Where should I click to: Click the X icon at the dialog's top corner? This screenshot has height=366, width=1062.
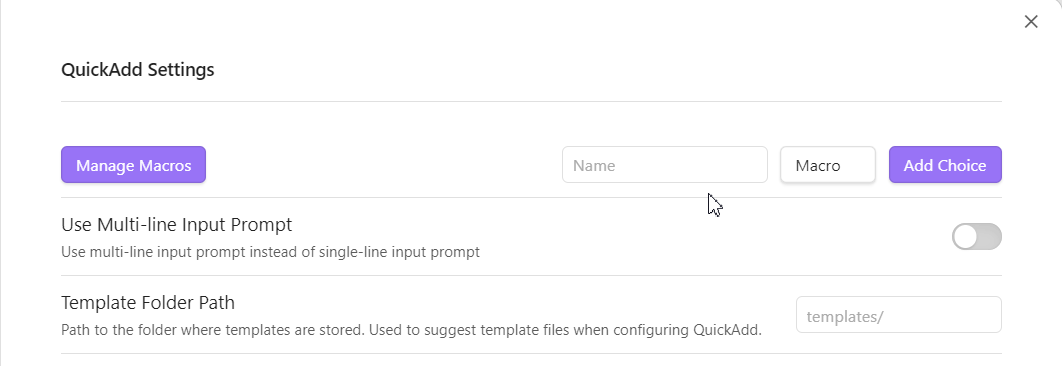[1031, 22]
